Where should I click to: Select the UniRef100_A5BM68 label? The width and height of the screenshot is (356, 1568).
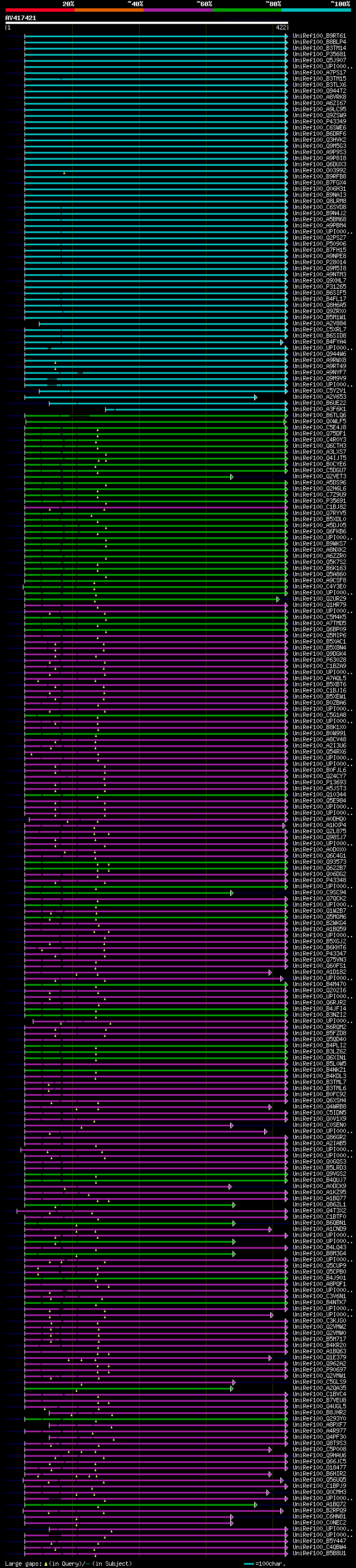click(x=319, y=219)
